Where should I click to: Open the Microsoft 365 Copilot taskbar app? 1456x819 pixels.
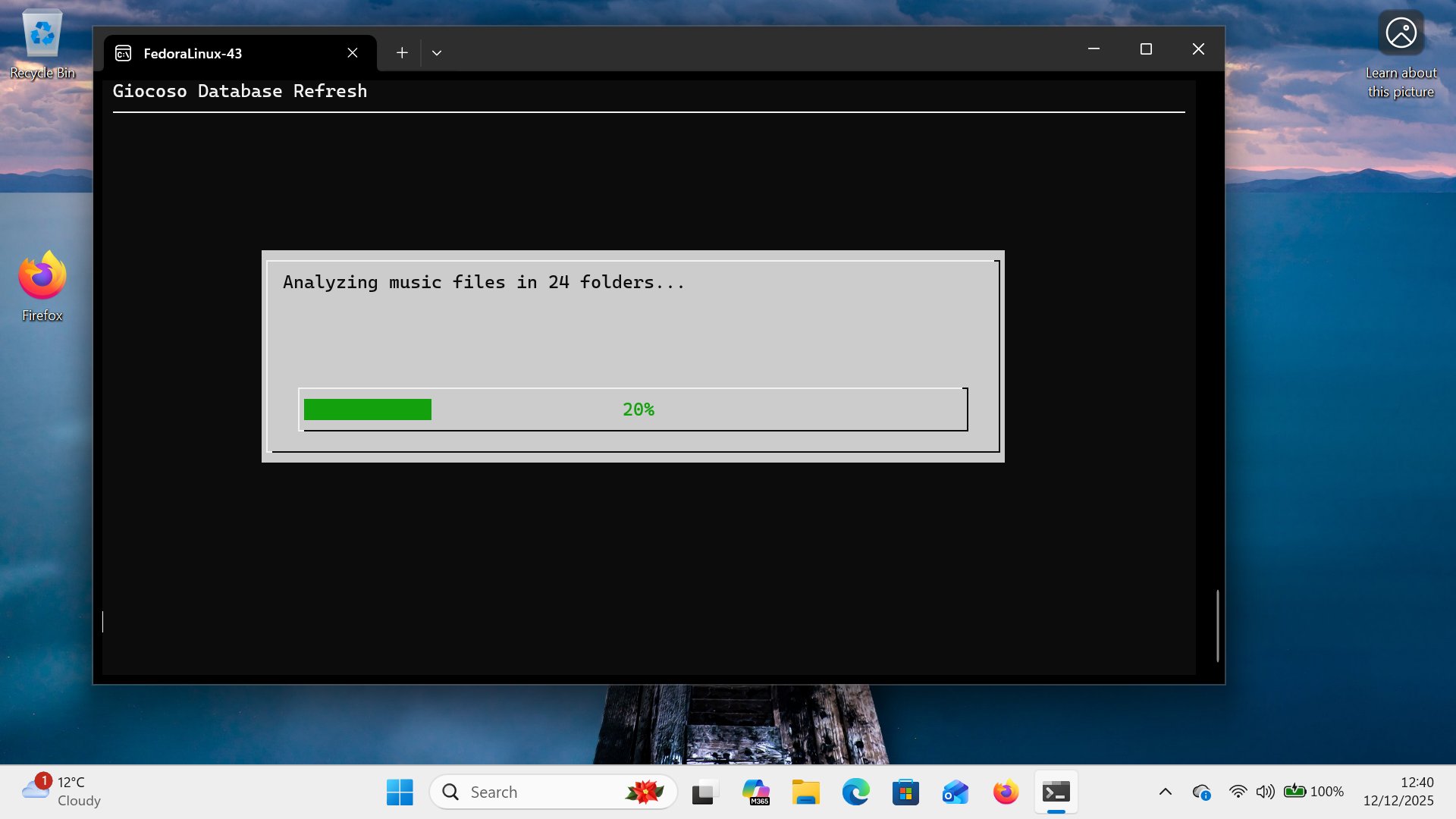point(755,792)
